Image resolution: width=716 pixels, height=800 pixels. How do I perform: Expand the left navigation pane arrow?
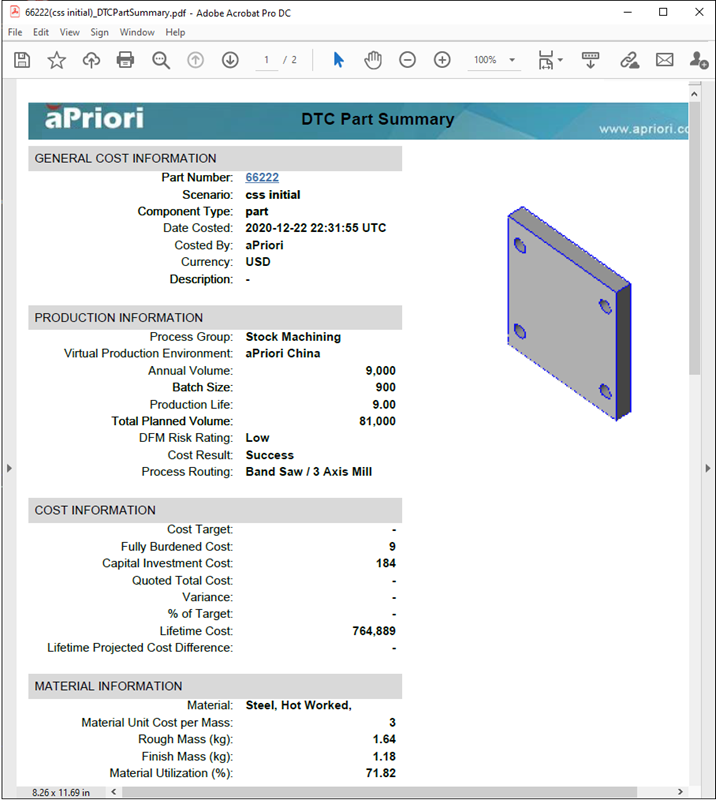coord(9,468)
